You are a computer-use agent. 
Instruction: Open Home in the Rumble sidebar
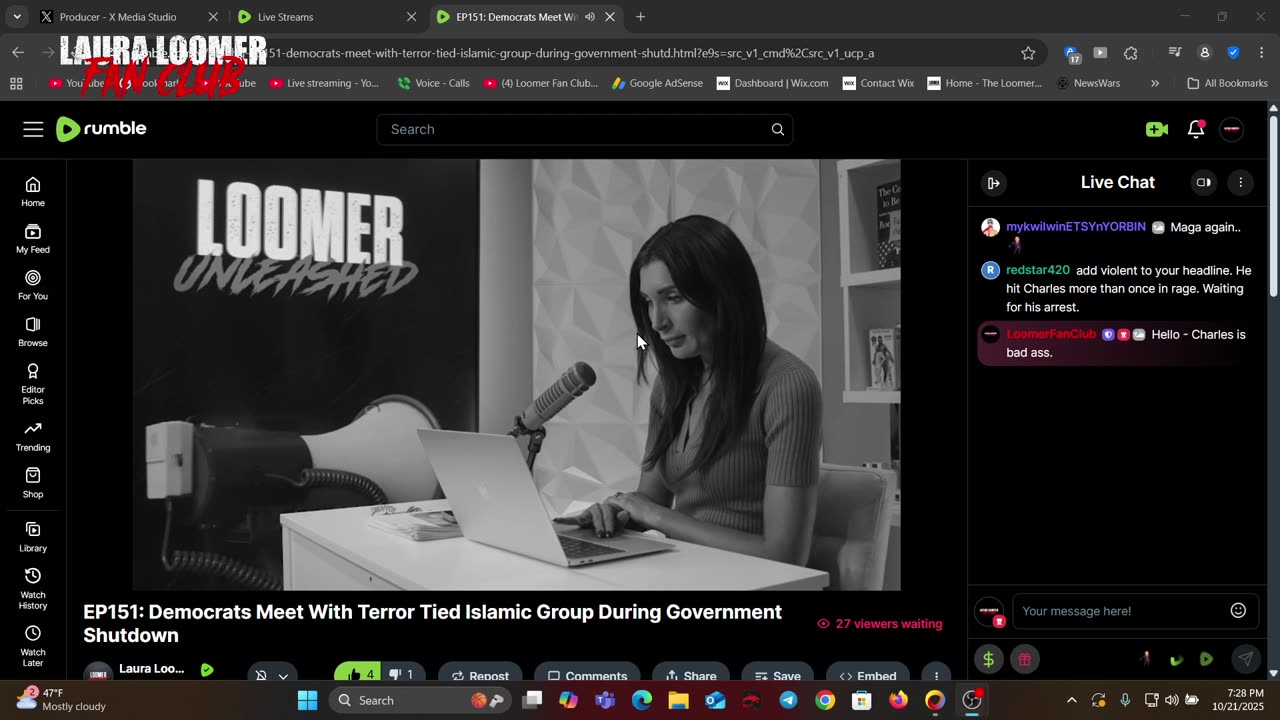pos(33,191)
